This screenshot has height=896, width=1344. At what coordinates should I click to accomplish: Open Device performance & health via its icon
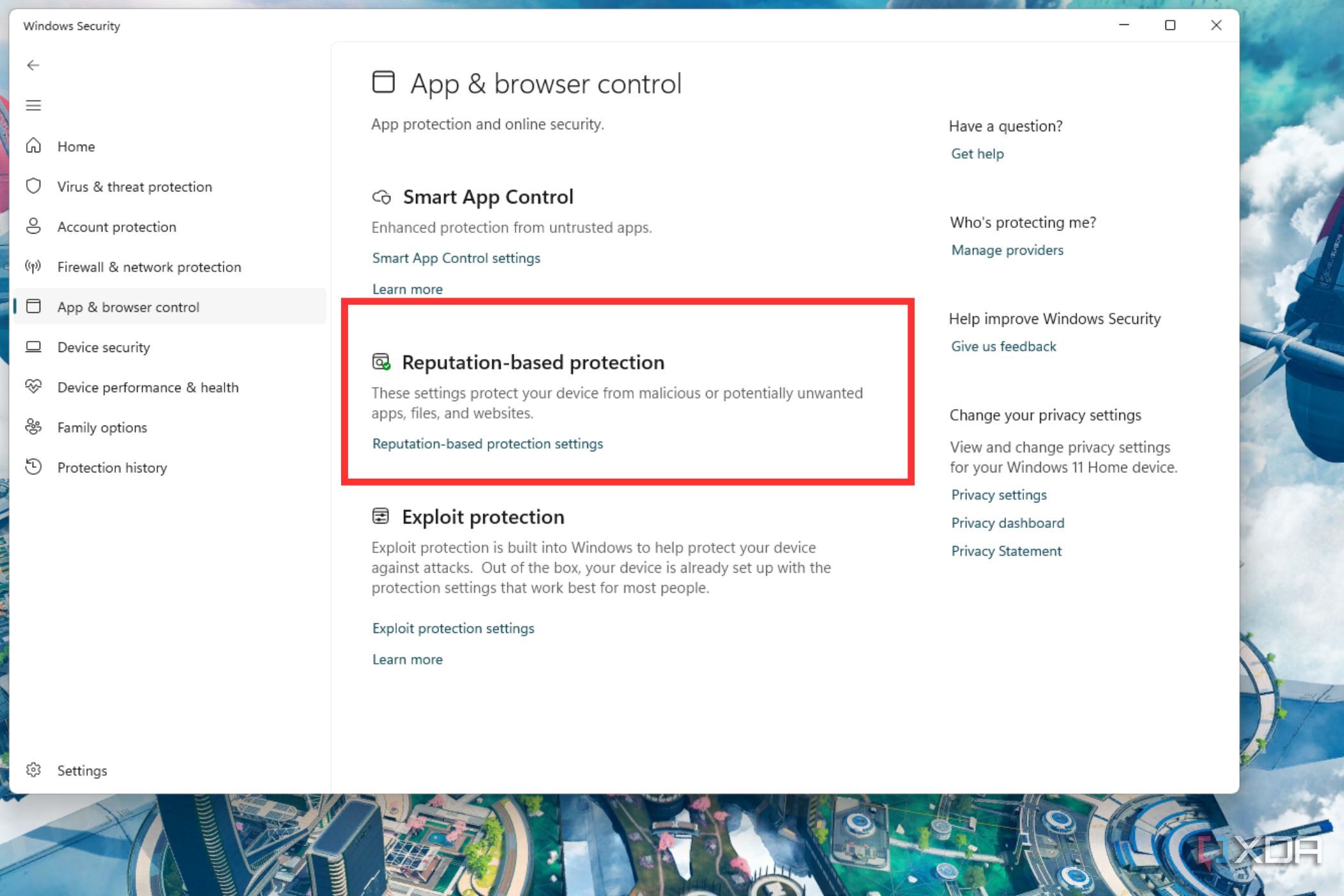pos(33,387)
